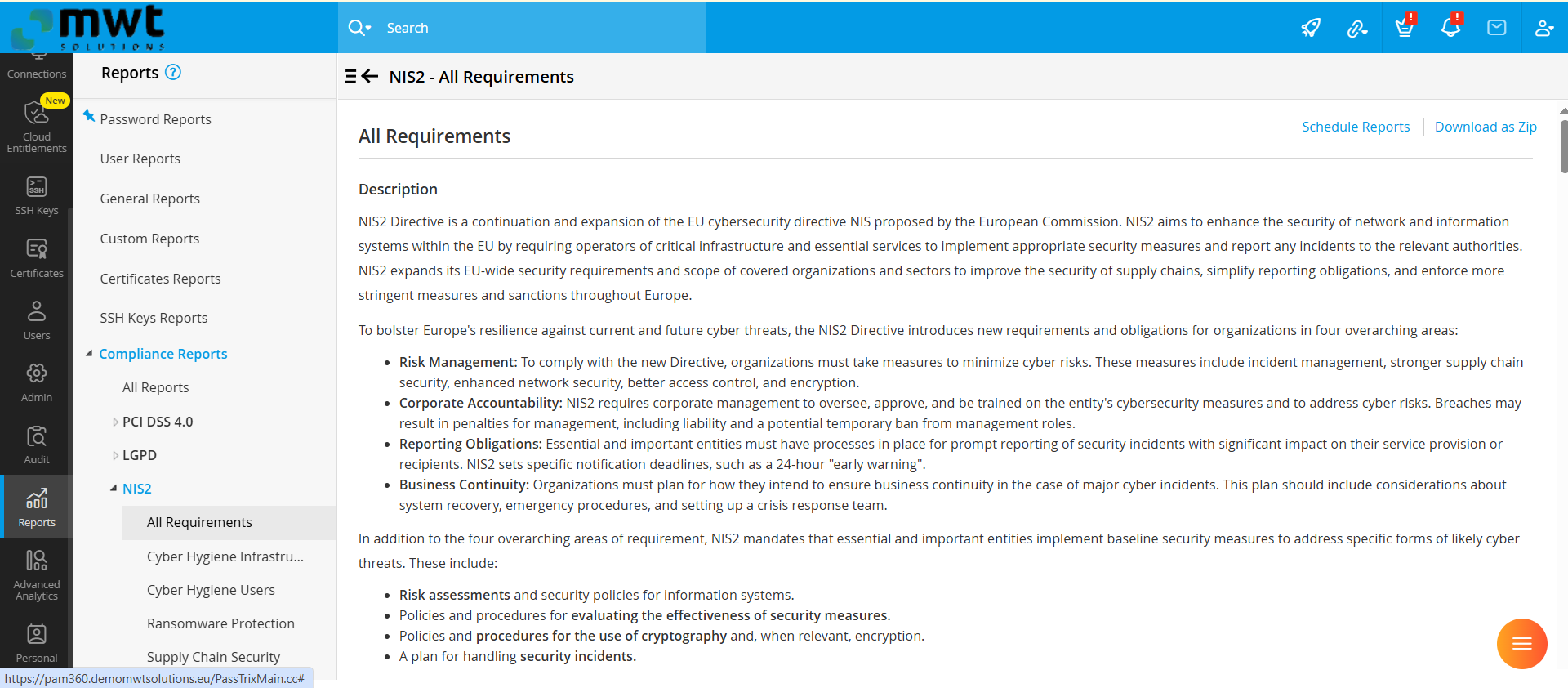1568x688 pixels.
Task: Go to Certificates in the sidebar
Action: (37, 249)
